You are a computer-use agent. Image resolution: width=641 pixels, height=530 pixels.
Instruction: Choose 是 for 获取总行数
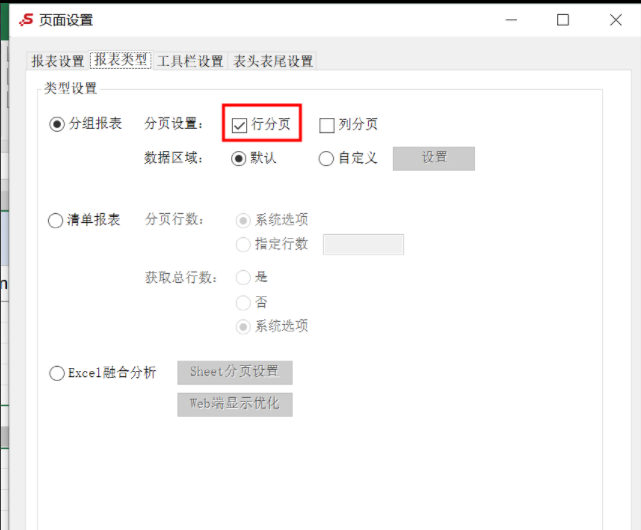click(243, 278)
